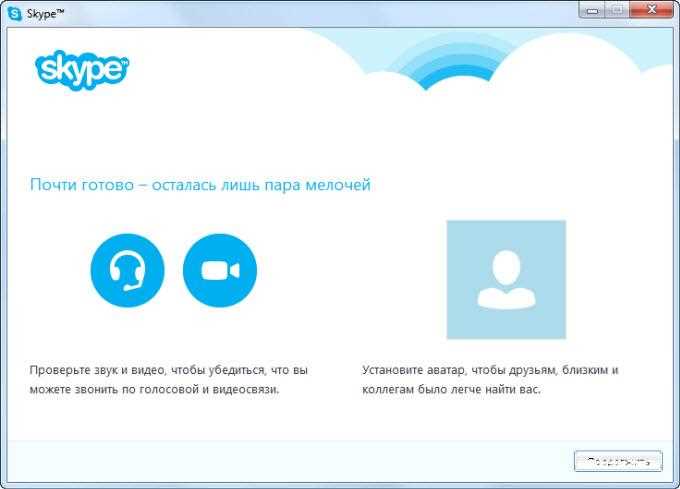Click text 'Установите аватар, чтобы друзьям'
Screen dimensions: 680x489
click(x=459, y=370)
